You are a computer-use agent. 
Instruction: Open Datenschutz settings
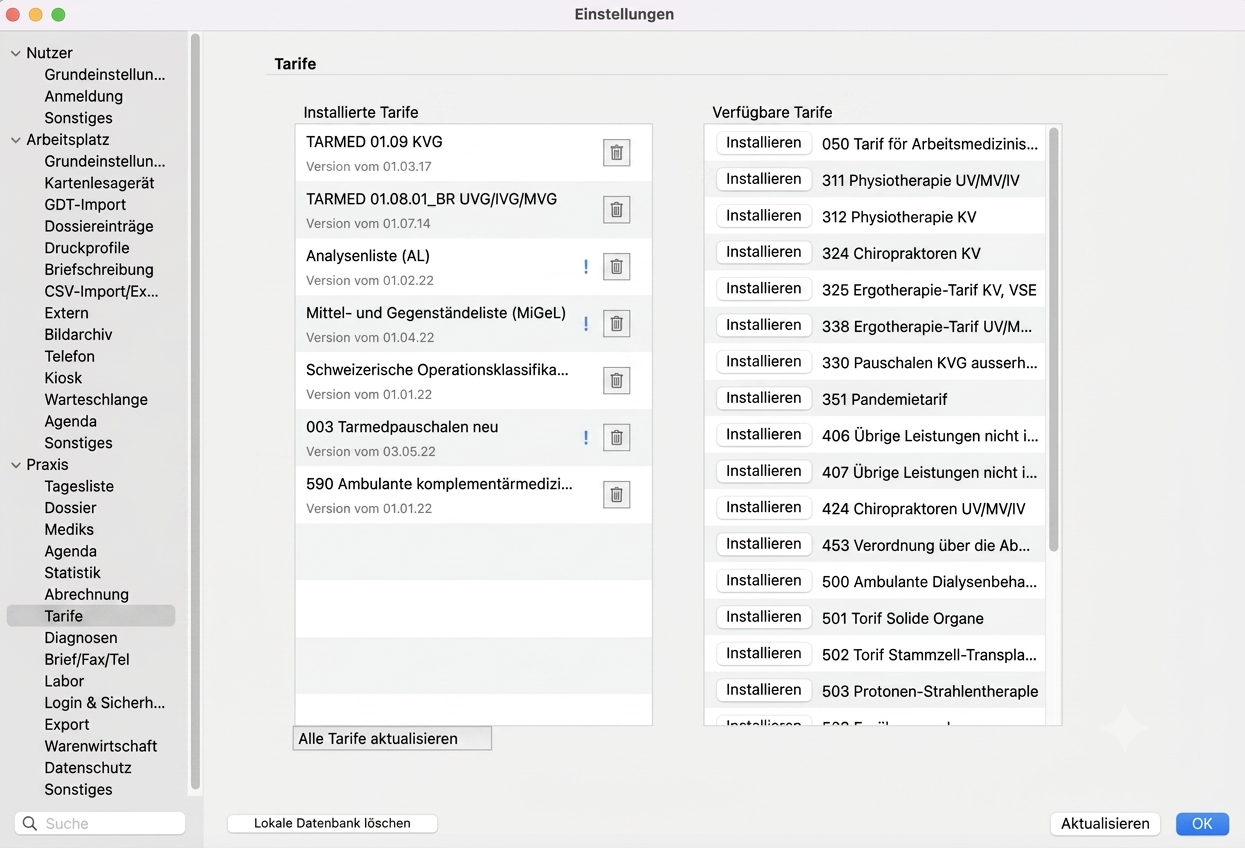88,768
